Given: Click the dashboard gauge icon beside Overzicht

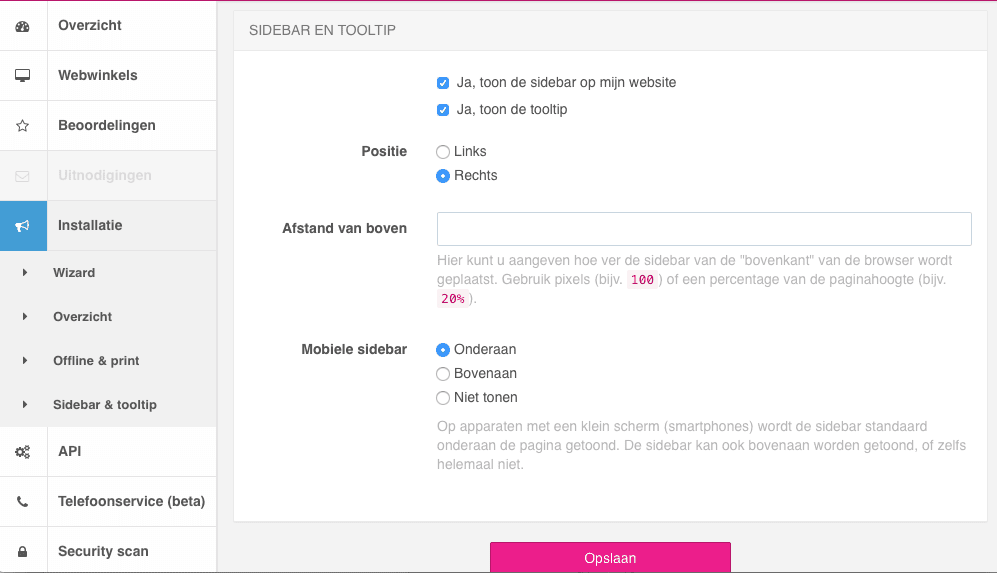Looking at the screenshot, I should point(22,26).
